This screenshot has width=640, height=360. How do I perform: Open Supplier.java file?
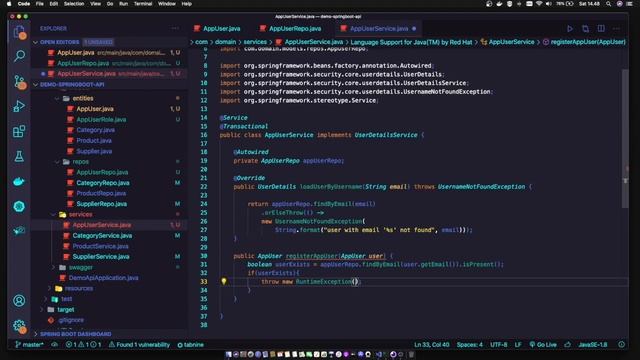(x=94, y=151)
